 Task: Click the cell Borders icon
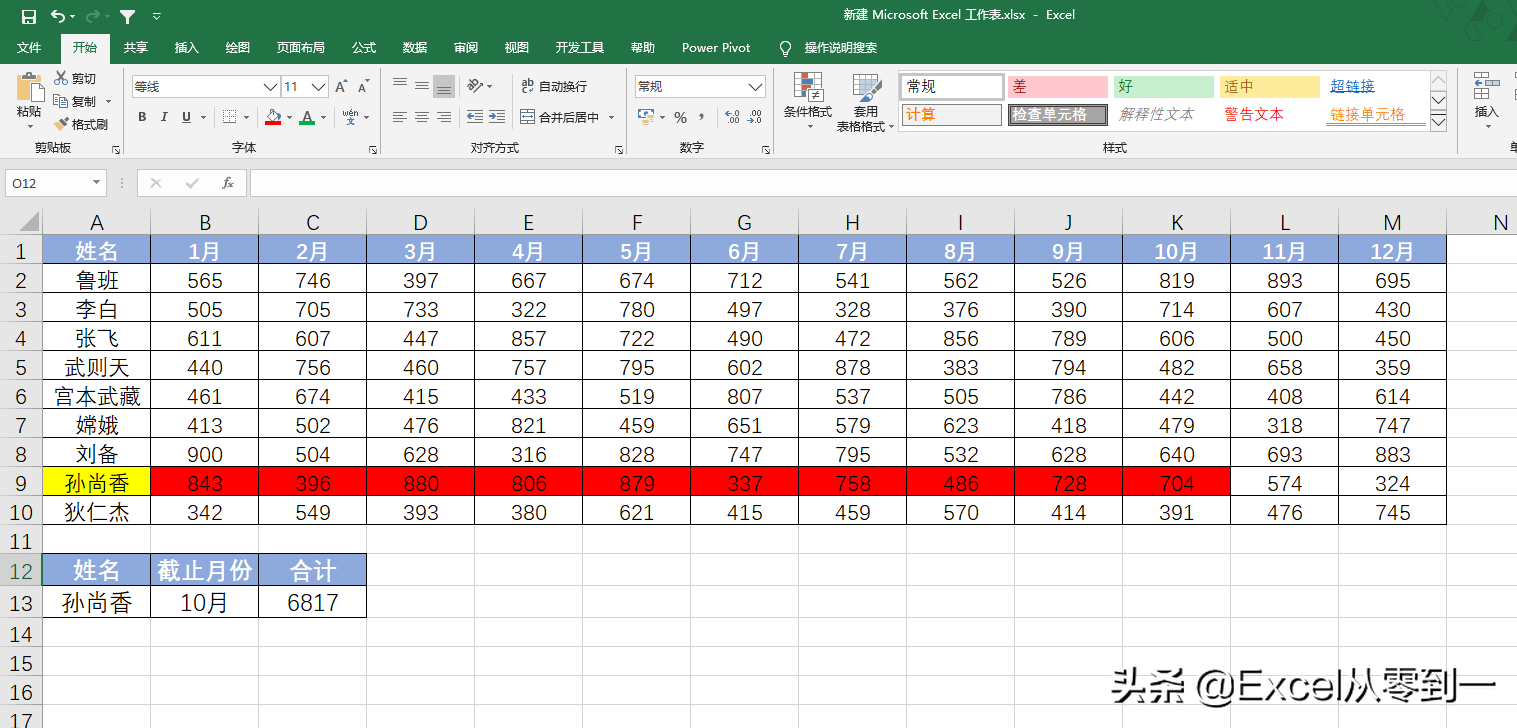pyautogui.click(x=229, y=117)
